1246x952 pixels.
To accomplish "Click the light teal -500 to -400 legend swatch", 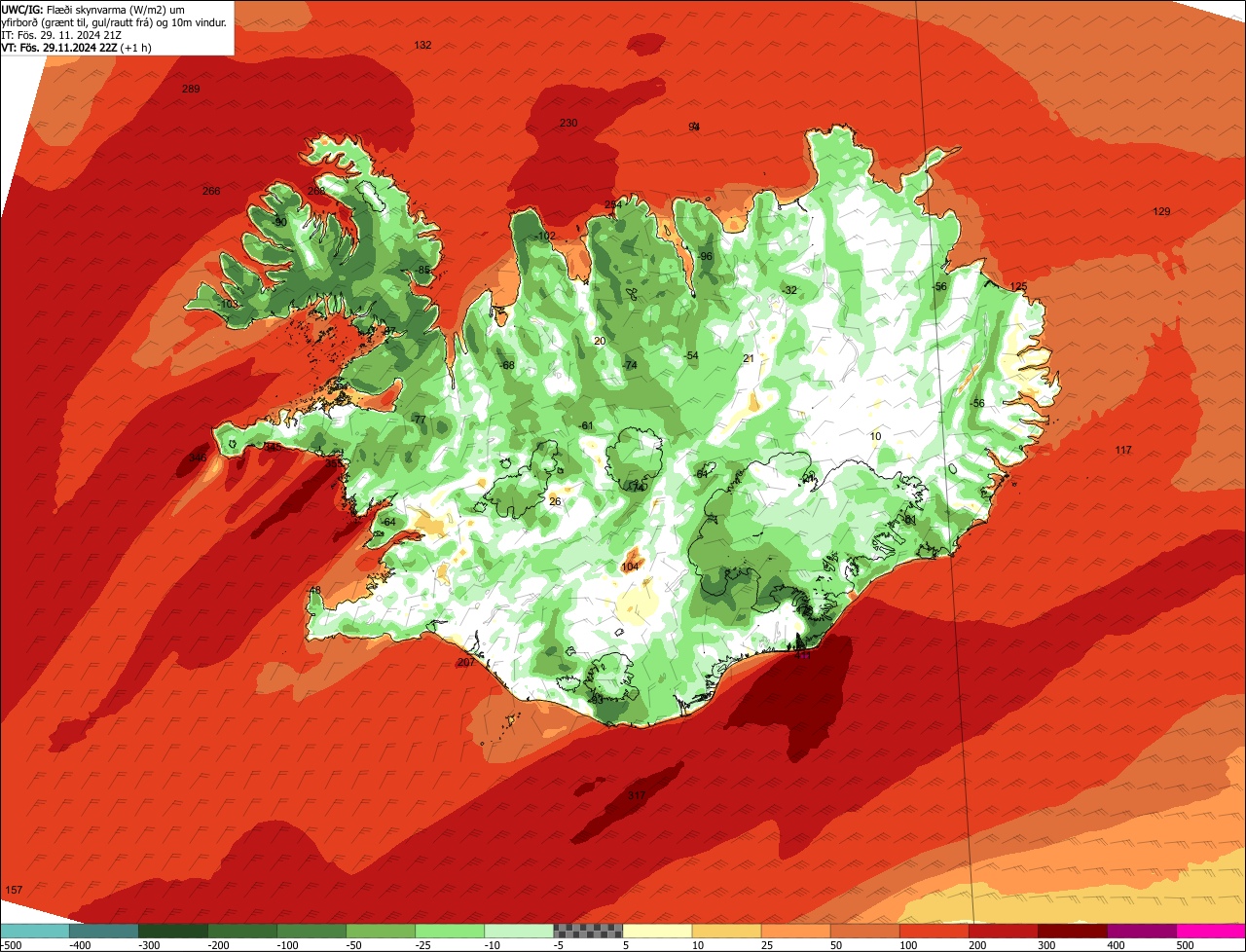I will [35, 931].
